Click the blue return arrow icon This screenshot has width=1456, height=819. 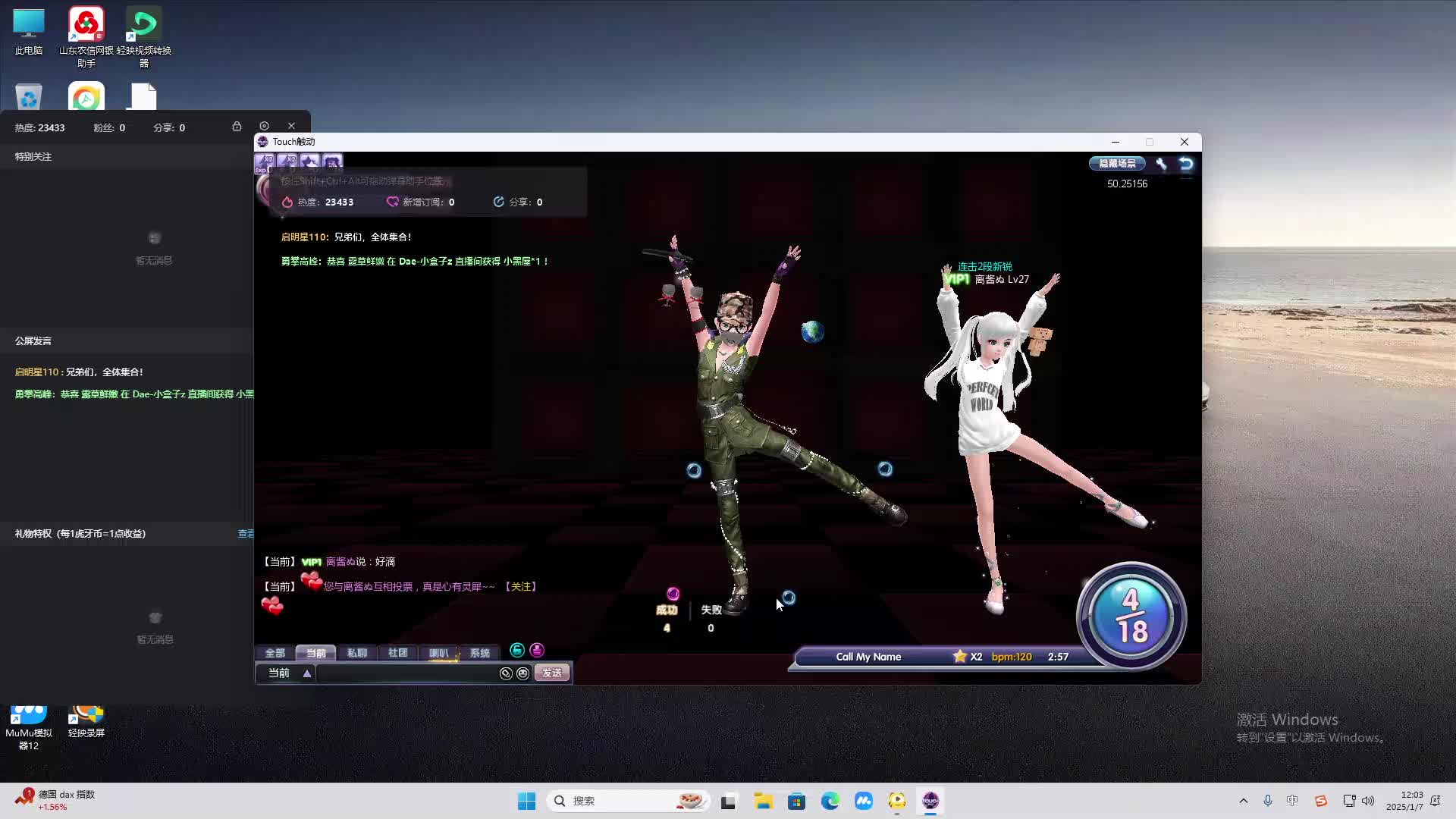(x=1186, y=164)
